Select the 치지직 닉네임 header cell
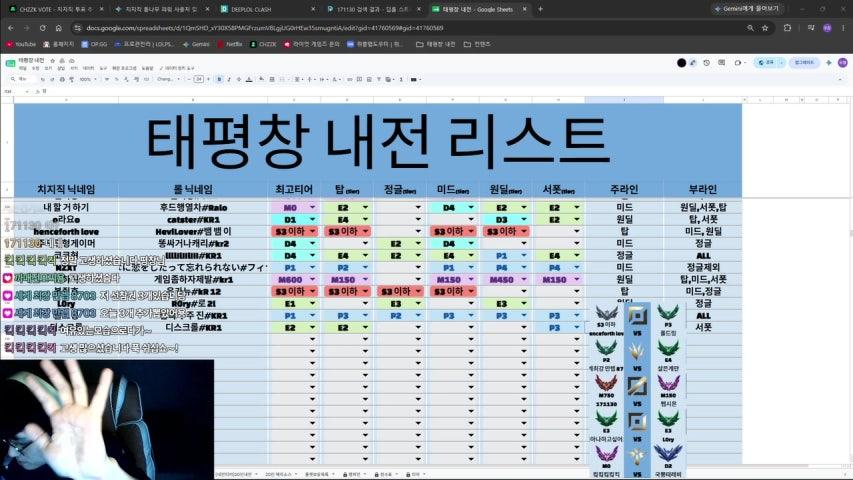Viewport: 853px width, 480px height. coord(66,189)
